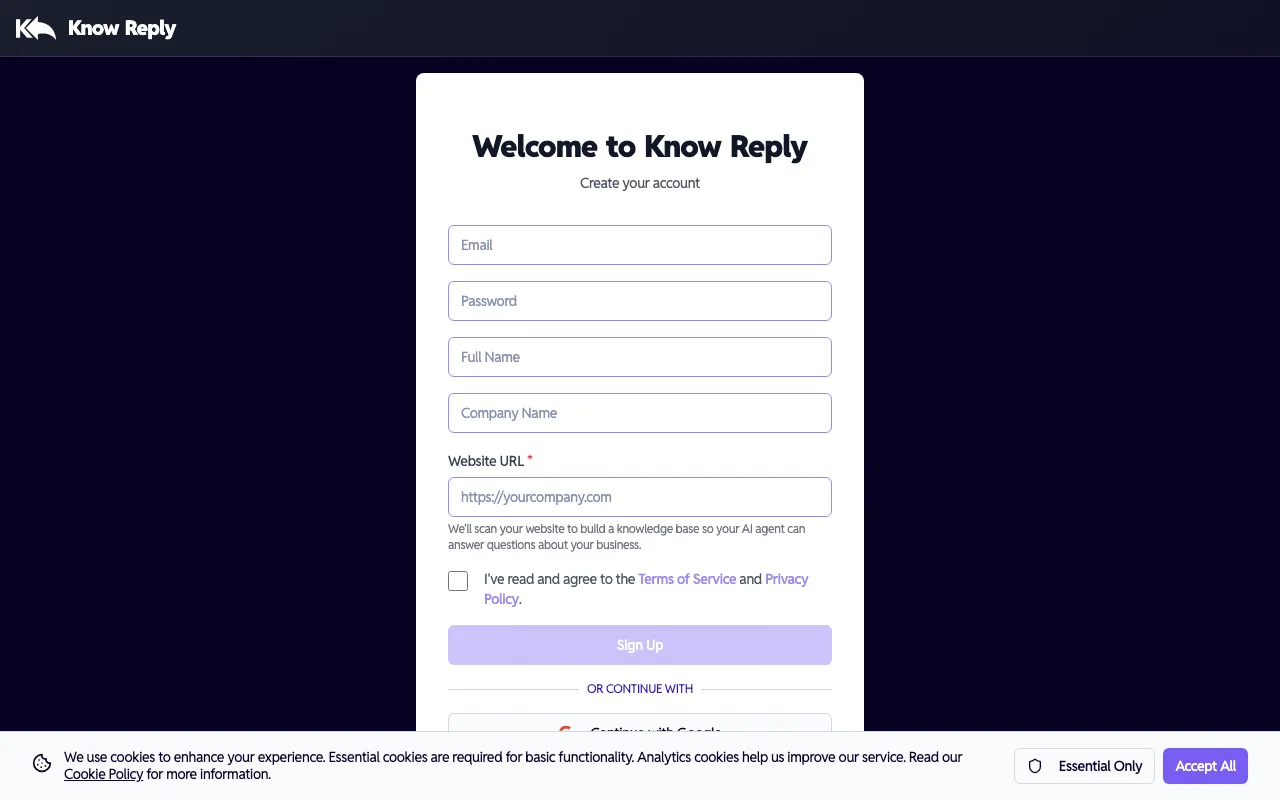Open the Privacy Policy link
1280x800 pixels.
pyautogui.click(x=786, y=579)
